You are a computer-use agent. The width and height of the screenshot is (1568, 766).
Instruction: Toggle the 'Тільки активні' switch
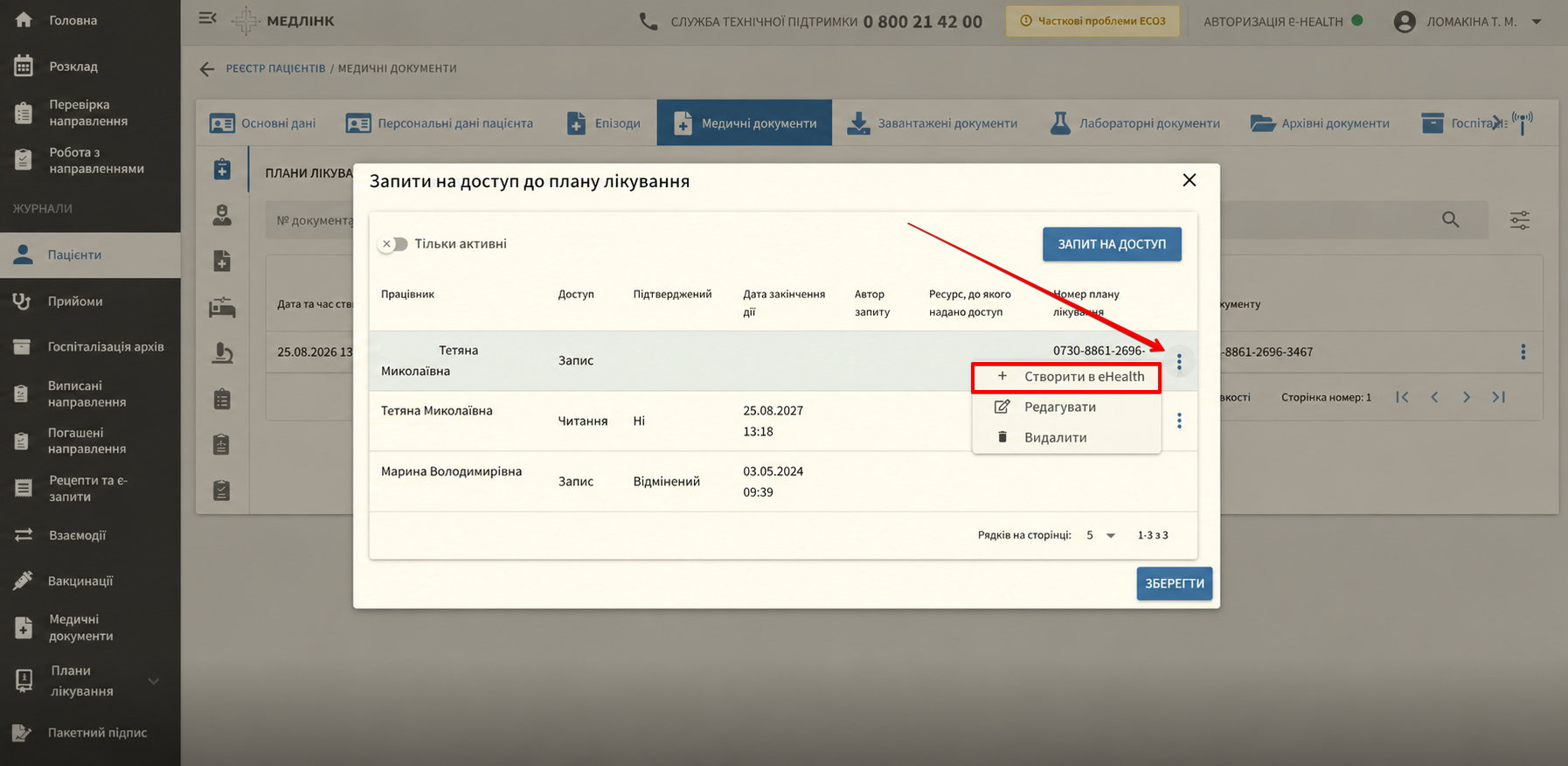(x=393, y=244)
